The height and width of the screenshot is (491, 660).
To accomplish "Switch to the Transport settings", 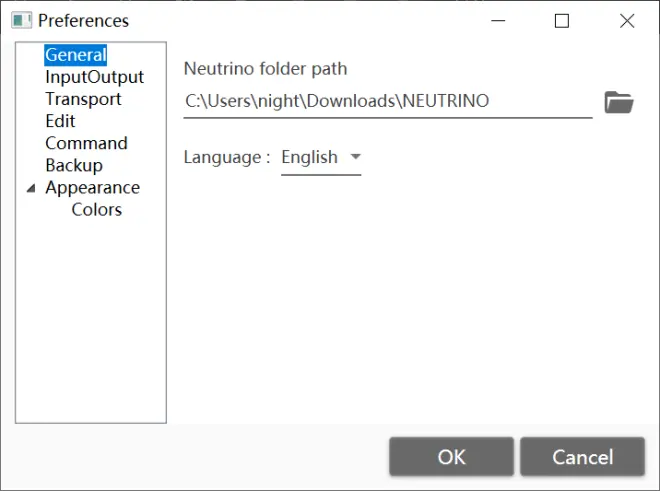I will [83, 99].
